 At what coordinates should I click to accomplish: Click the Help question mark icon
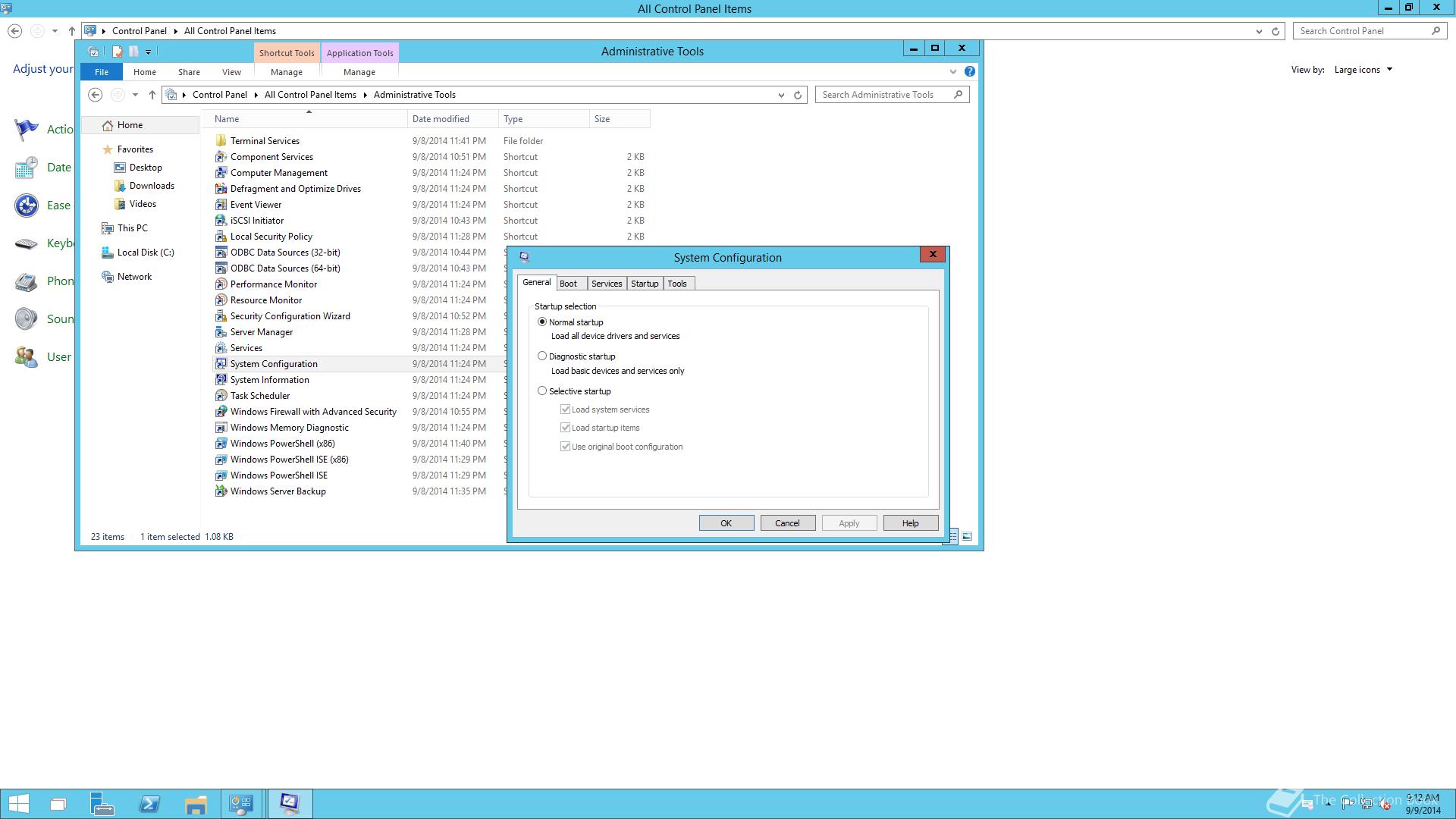point(969,71)
